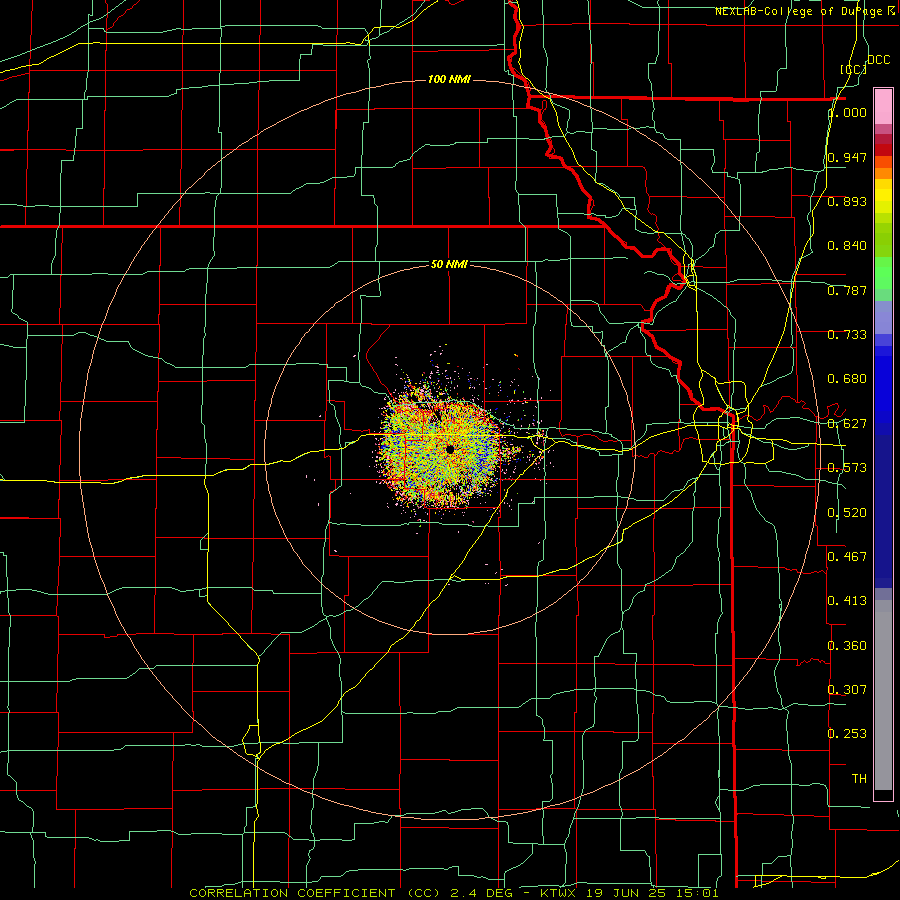Screen dimensions: 900x900
Task: Click the 0.840 legend value
Action: pyautogui.click(x=847, y=246)
